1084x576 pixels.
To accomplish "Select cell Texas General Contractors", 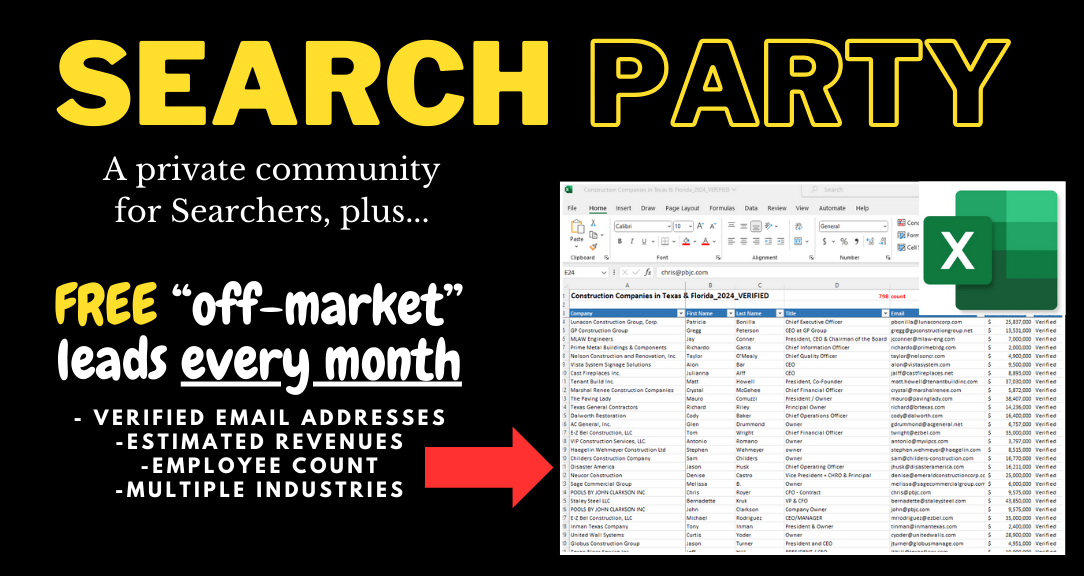I will (626, 408).
